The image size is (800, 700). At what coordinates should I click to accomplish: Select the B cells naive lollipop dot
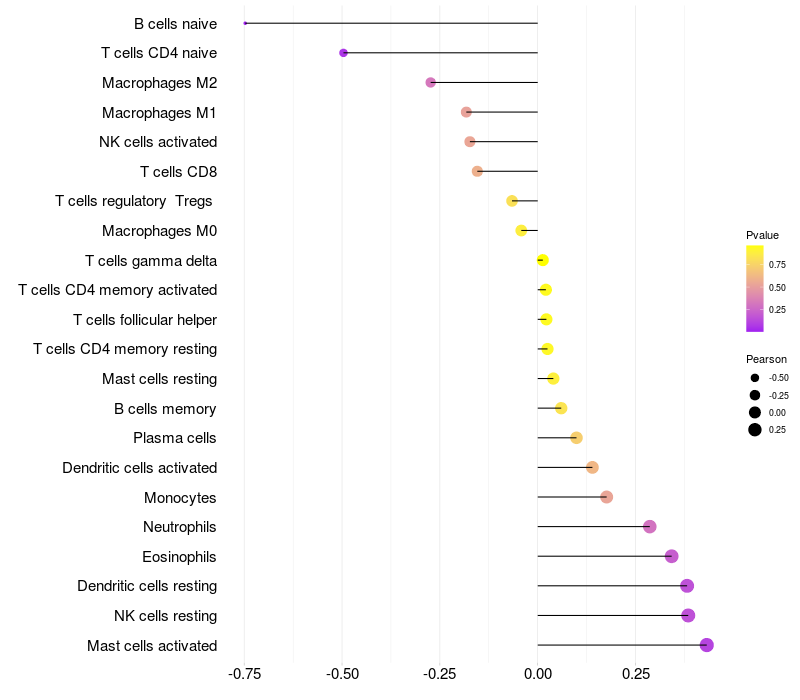pos(245,23)
